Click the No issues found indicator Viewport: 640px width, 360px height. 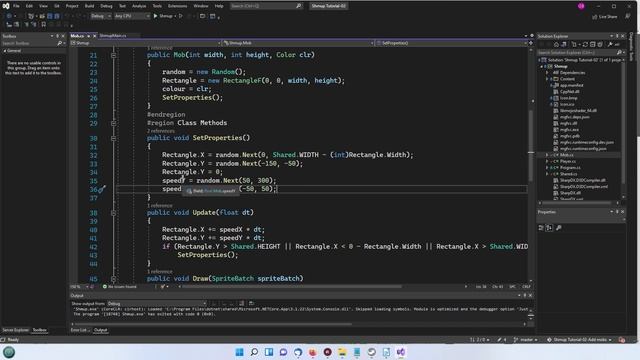pos(120,287)
